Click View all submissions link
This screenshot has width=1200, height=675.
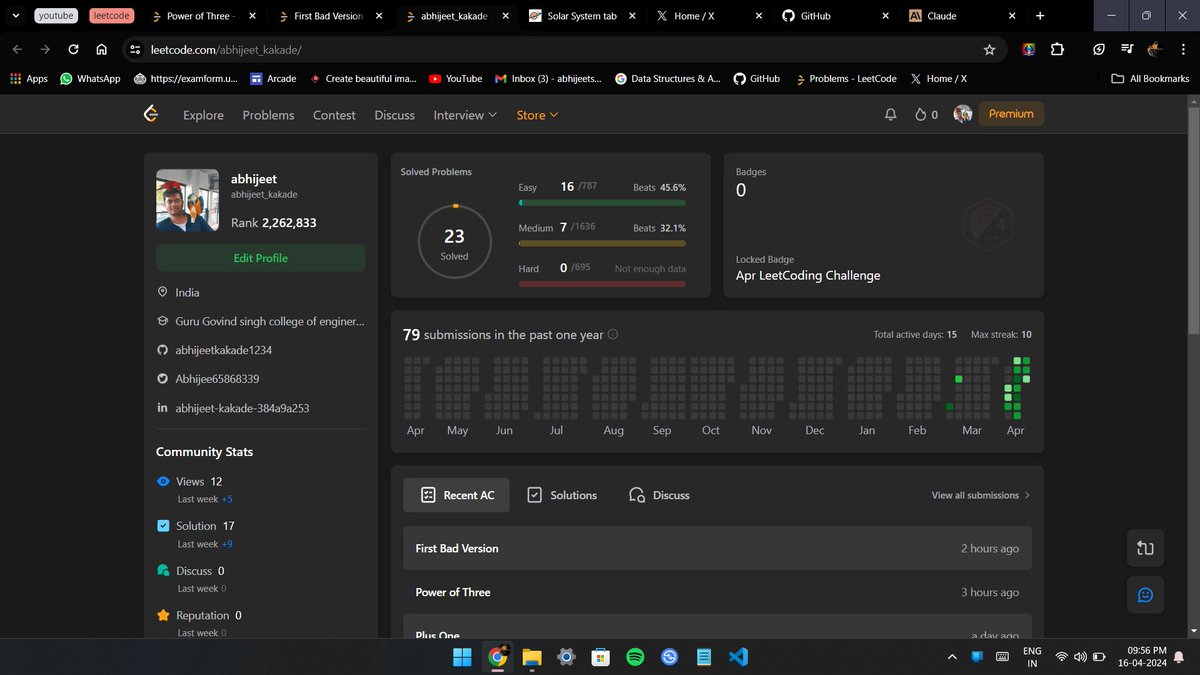click(980, 495)
